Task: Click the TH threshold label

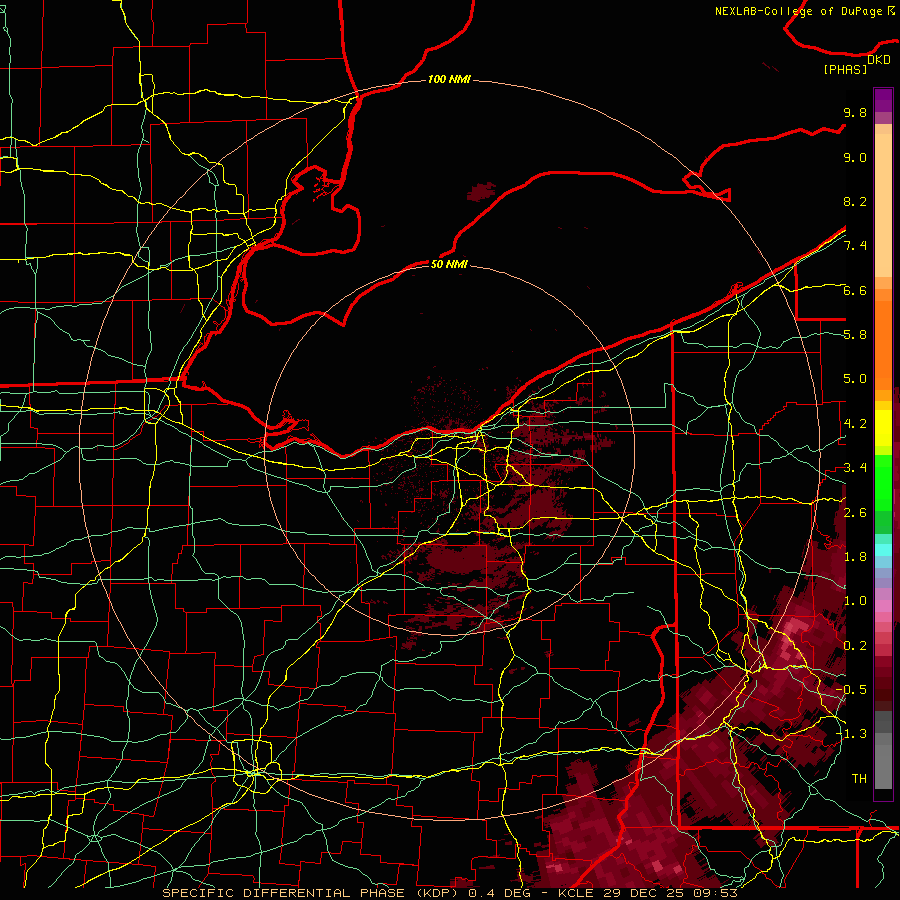Action: 859,779
